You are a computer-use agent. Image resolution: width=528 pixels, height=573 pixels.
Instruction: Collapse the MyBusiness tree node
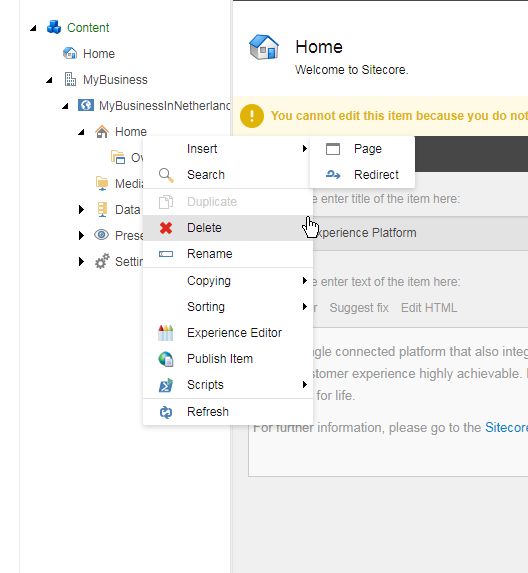(49, 80)
